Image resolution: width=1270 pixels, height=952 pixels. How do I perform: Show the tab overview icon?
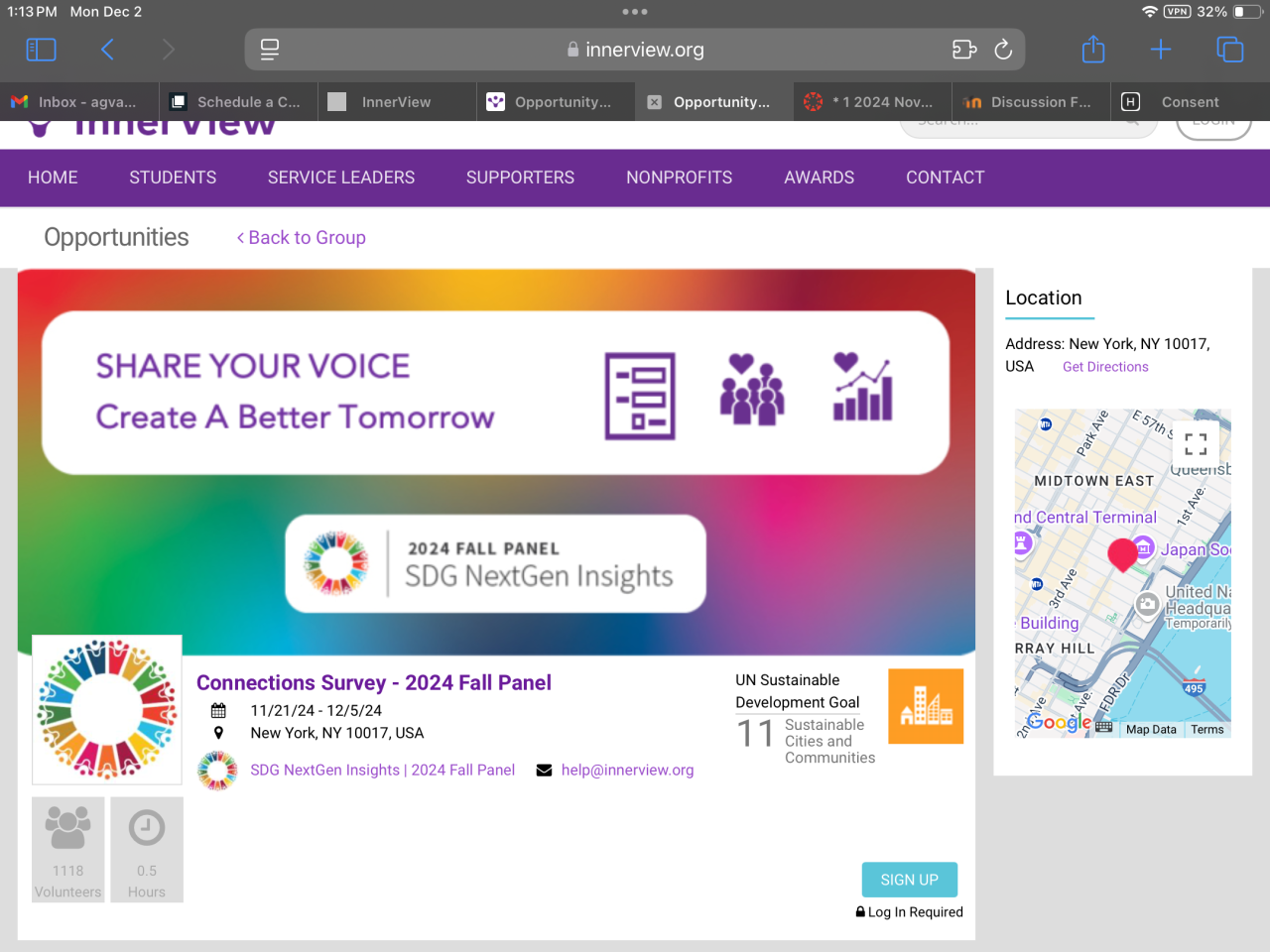(x=1229, y=50)
